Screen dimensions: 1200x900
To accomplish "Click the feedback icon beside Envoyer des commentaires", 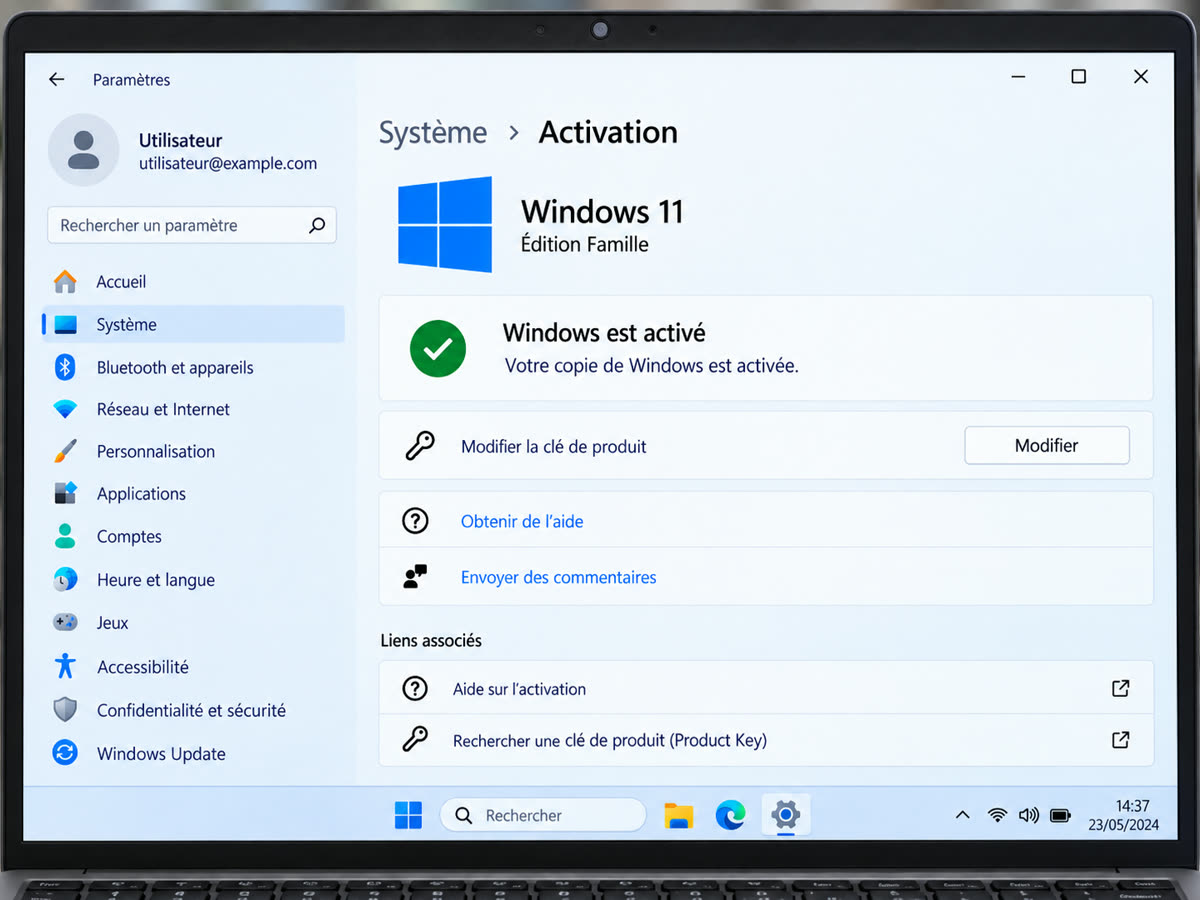I will point(415,577).
